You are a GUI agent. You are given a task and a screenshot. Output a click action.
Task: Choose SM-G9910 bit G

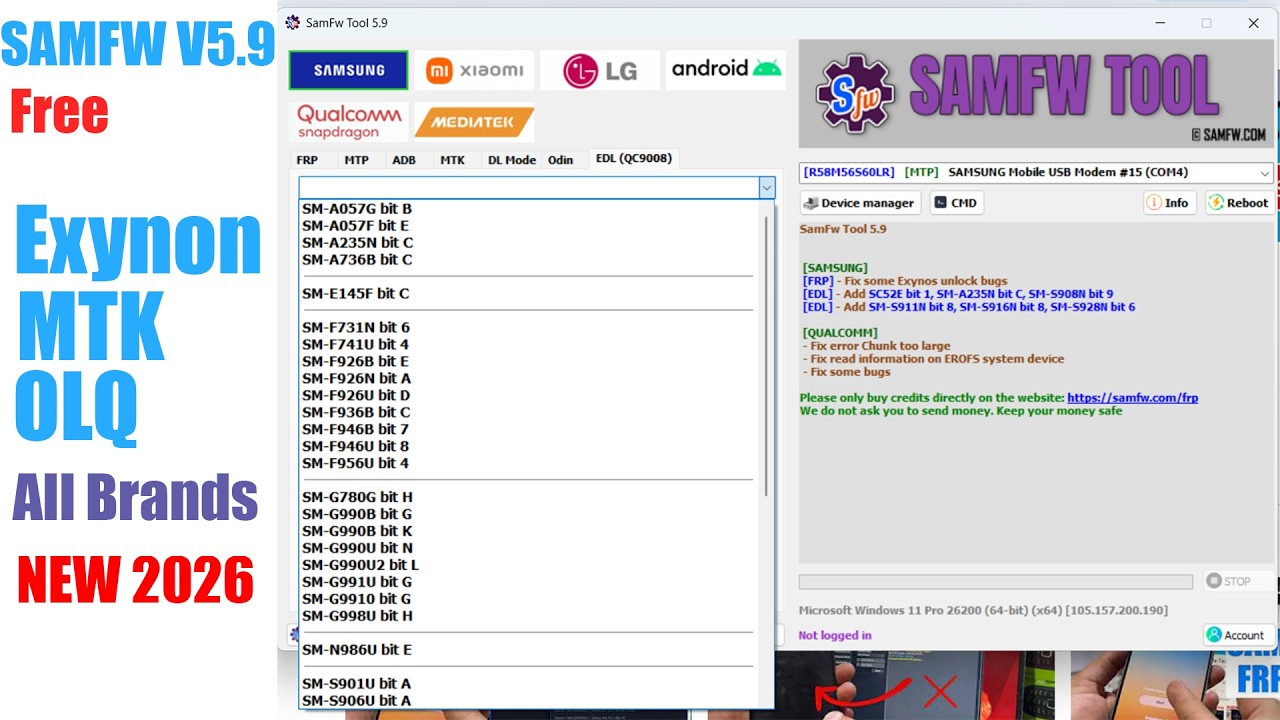click(356, 600)
